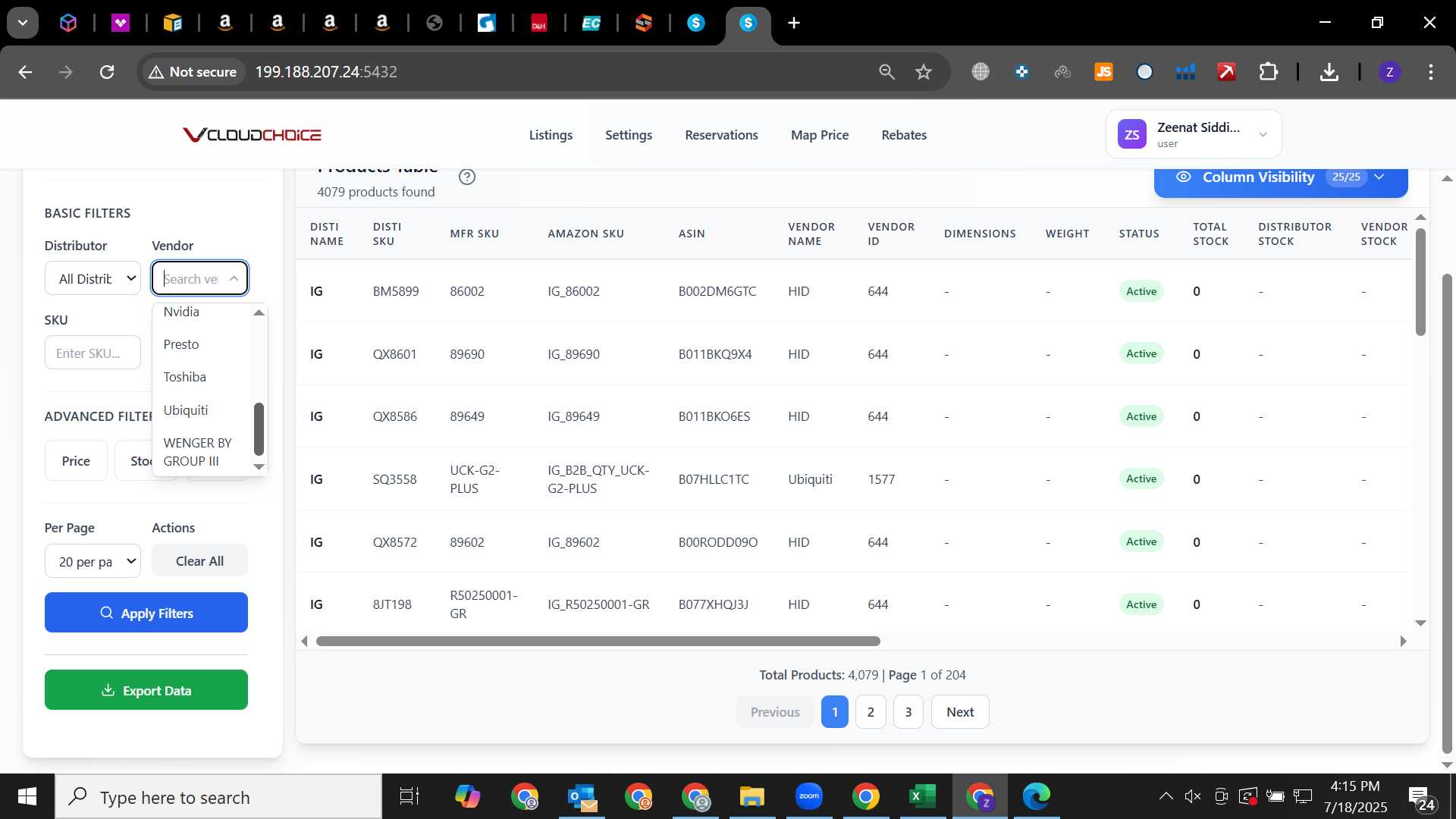Expand the Zeenat Siddi user menu
The image size is (1456, 819).
click(1194, 134)
